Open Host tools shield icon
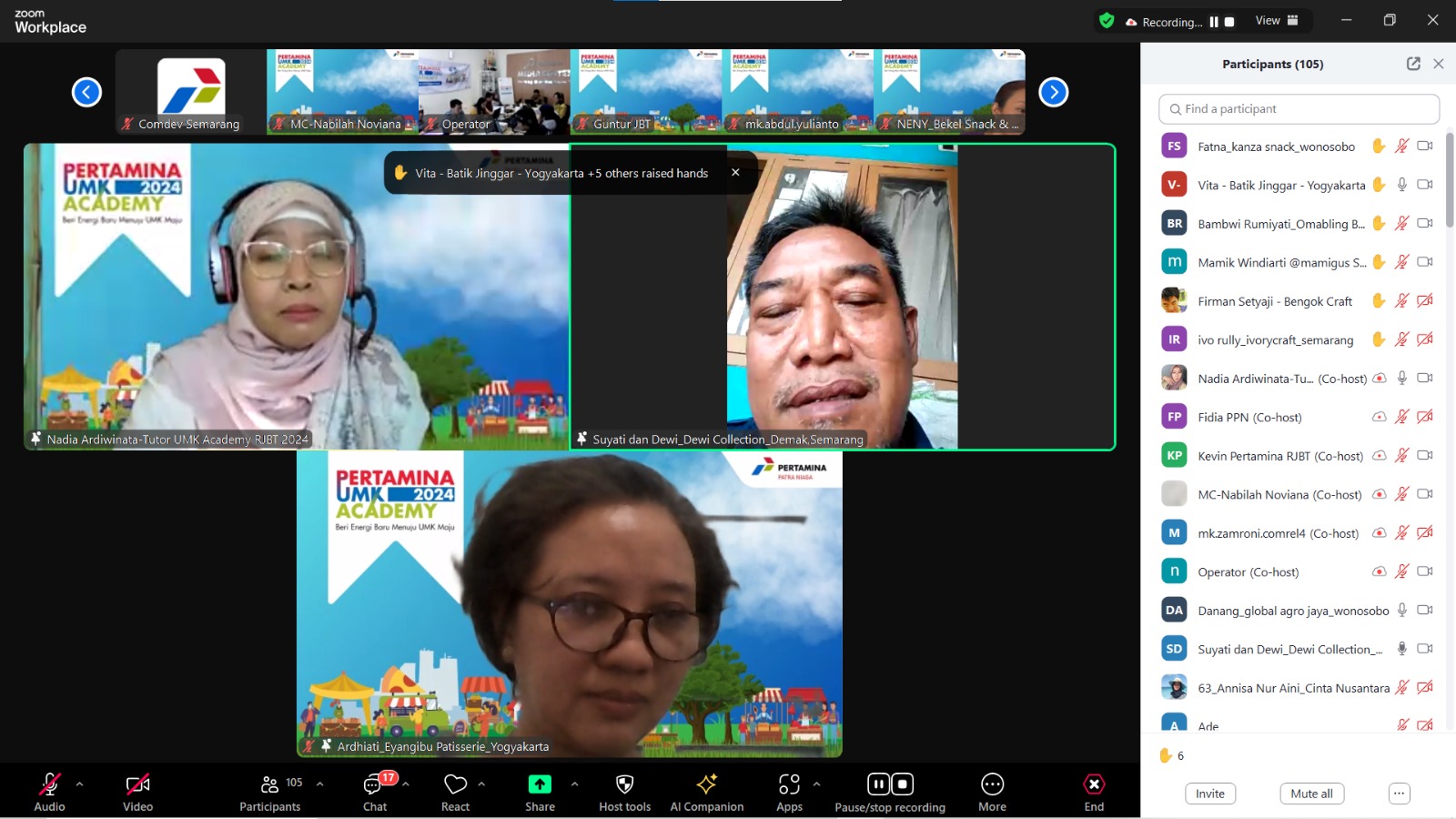1456x819 pixels. (x=624, y=791)
